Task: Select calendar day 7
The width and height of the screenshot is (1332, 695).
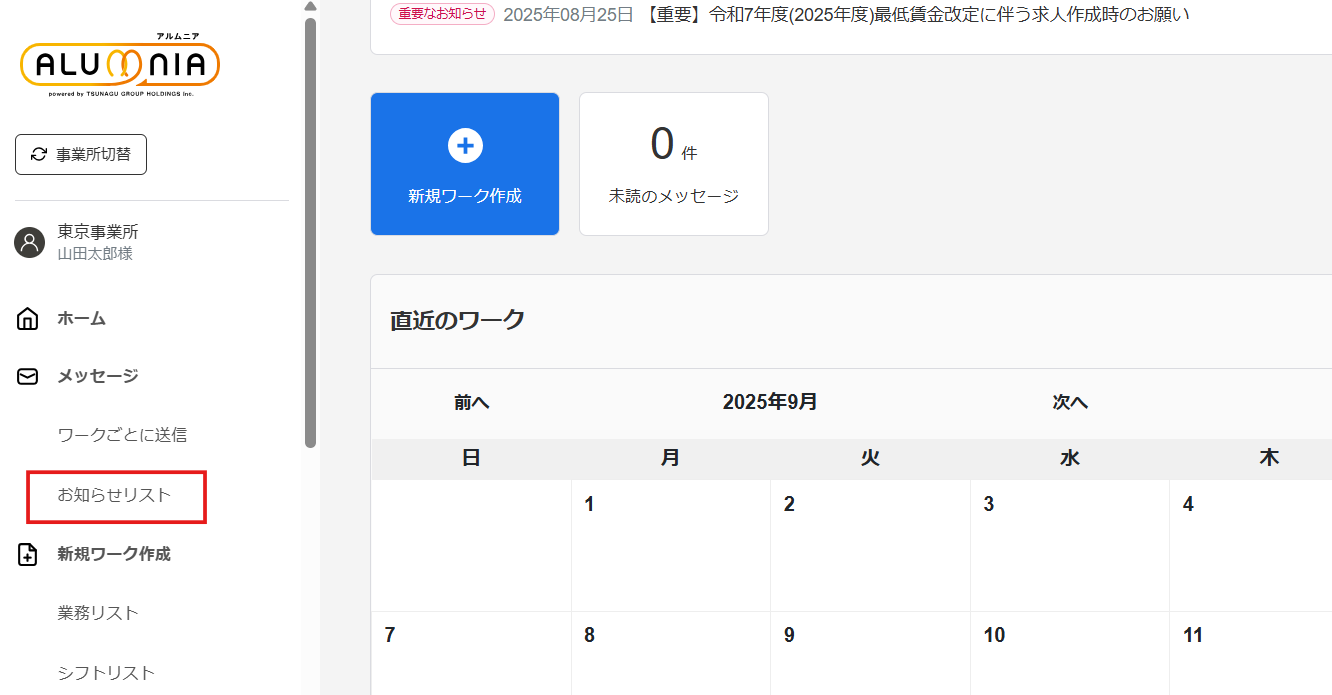Action: click(x=471, y=653)
